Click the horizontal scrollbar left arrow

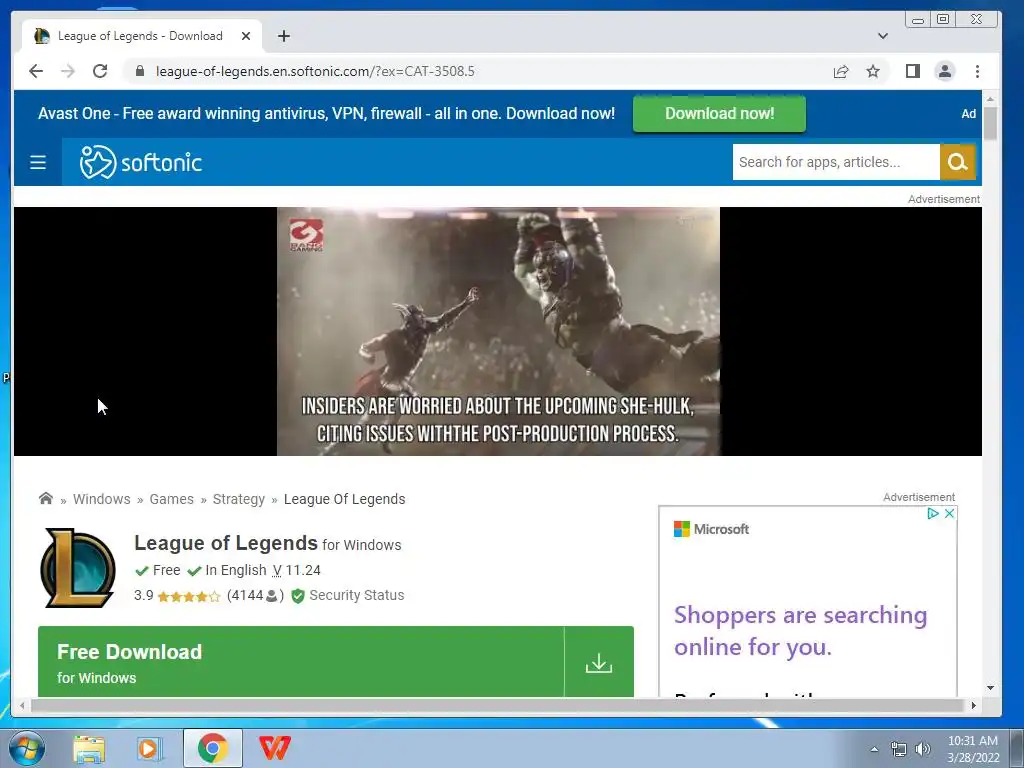(22, 705)
